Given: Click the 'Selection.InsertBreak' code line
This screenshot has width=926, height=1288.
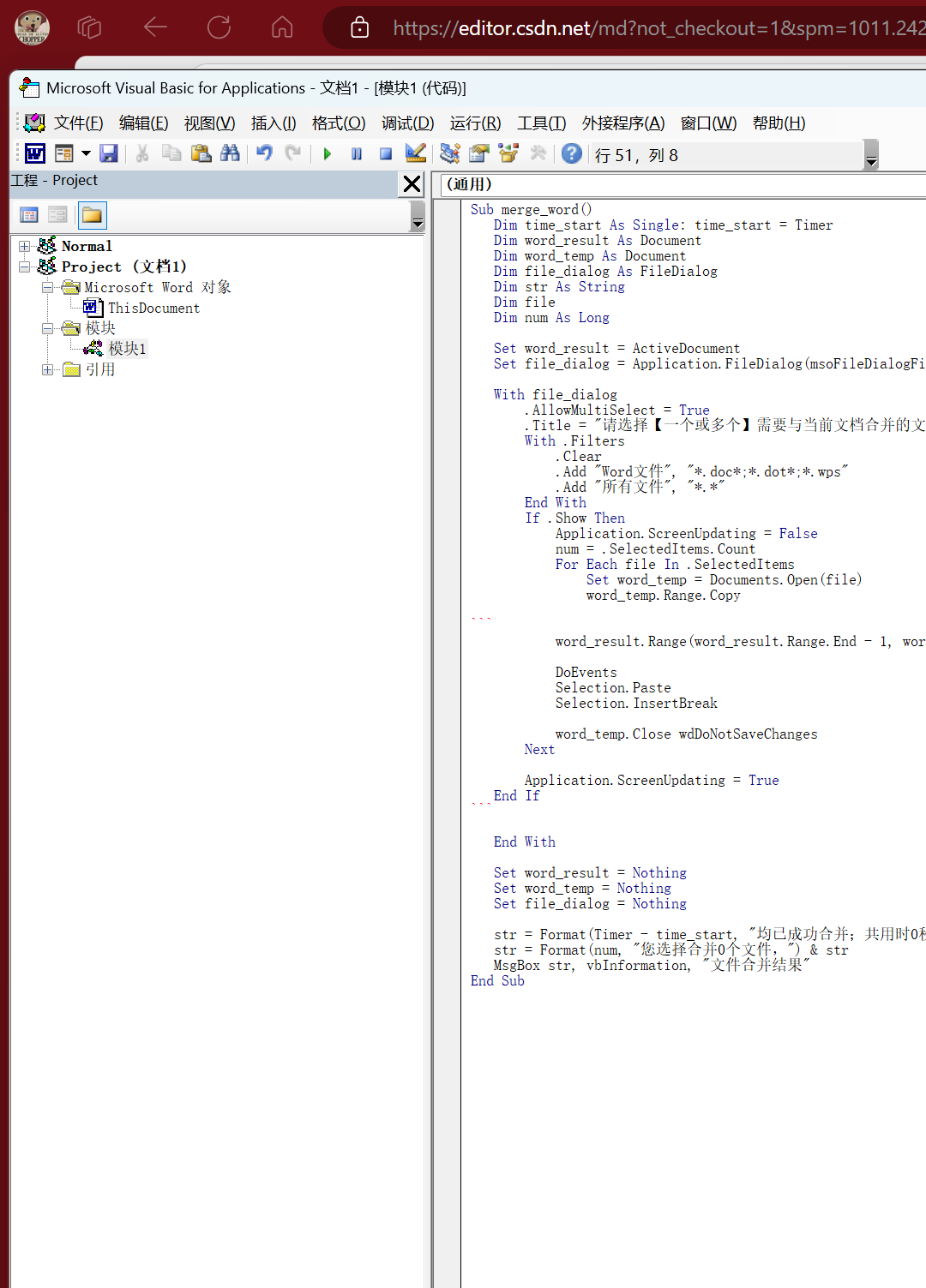Looking at the screenshot, I should pos(636,703).
